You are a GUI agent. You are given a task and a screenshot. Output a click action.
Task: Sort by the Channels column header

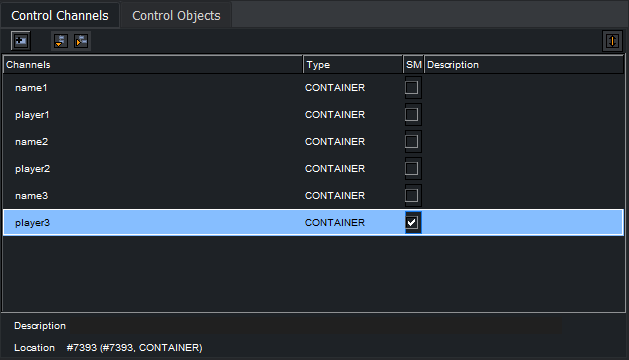click(x=153, y=65)
